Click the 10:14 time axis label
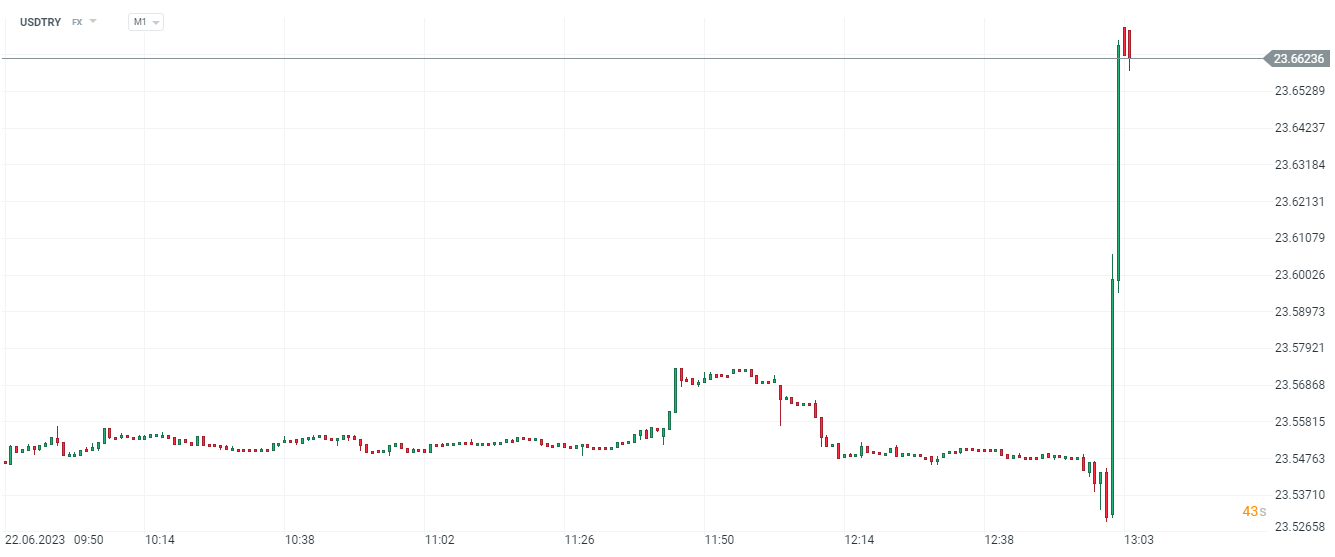The width and height of the screenshot is (1335, 557). tap(160, 540)
